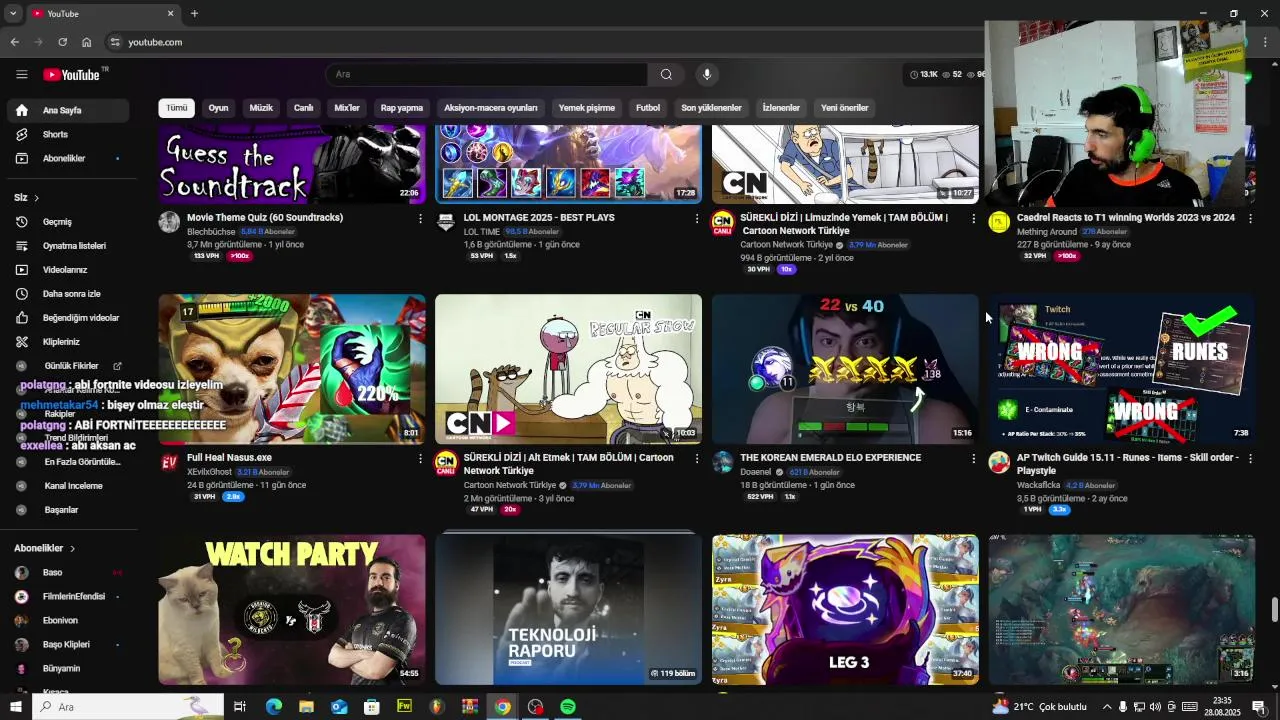The image size is (1280, 720).
Task: Start voice search with the microphone icon
Action: pos(707,74)
